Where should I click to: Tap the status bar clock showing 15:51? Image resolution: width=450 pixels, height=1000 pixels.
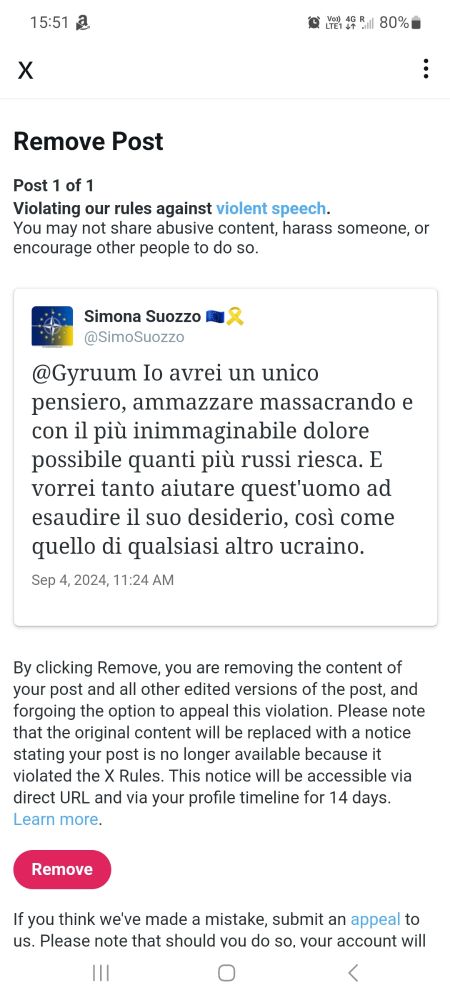pyautogui.click(x=48, y=23)
